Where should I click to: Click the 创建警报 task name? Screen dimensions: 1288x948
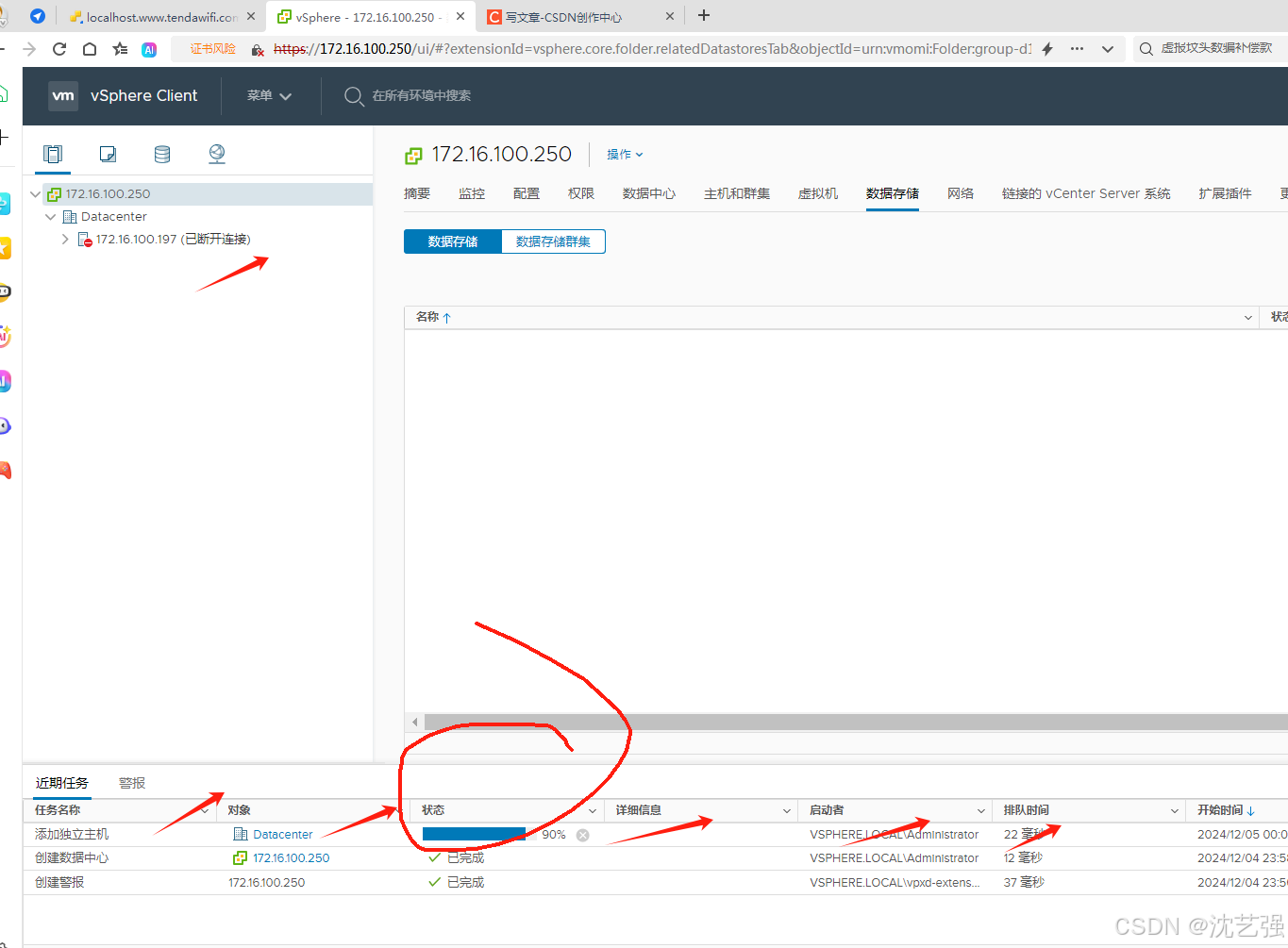59,883
